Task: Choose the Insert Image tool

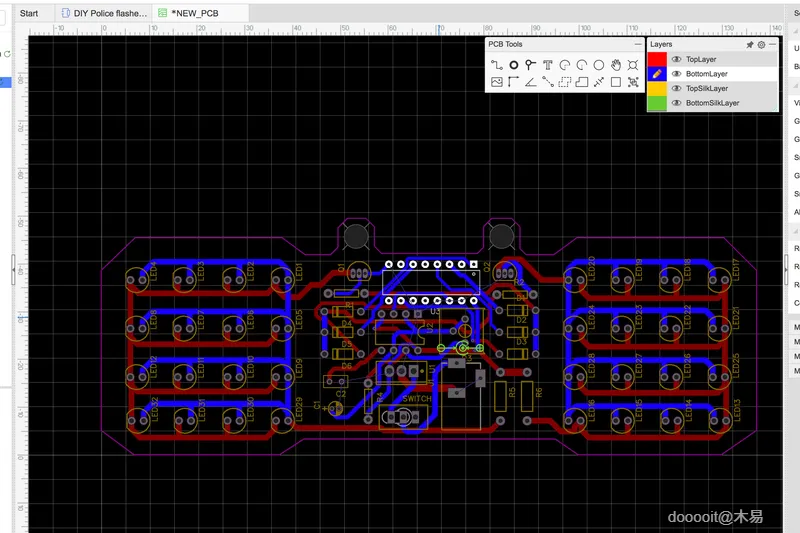Action: coord(496,82)
